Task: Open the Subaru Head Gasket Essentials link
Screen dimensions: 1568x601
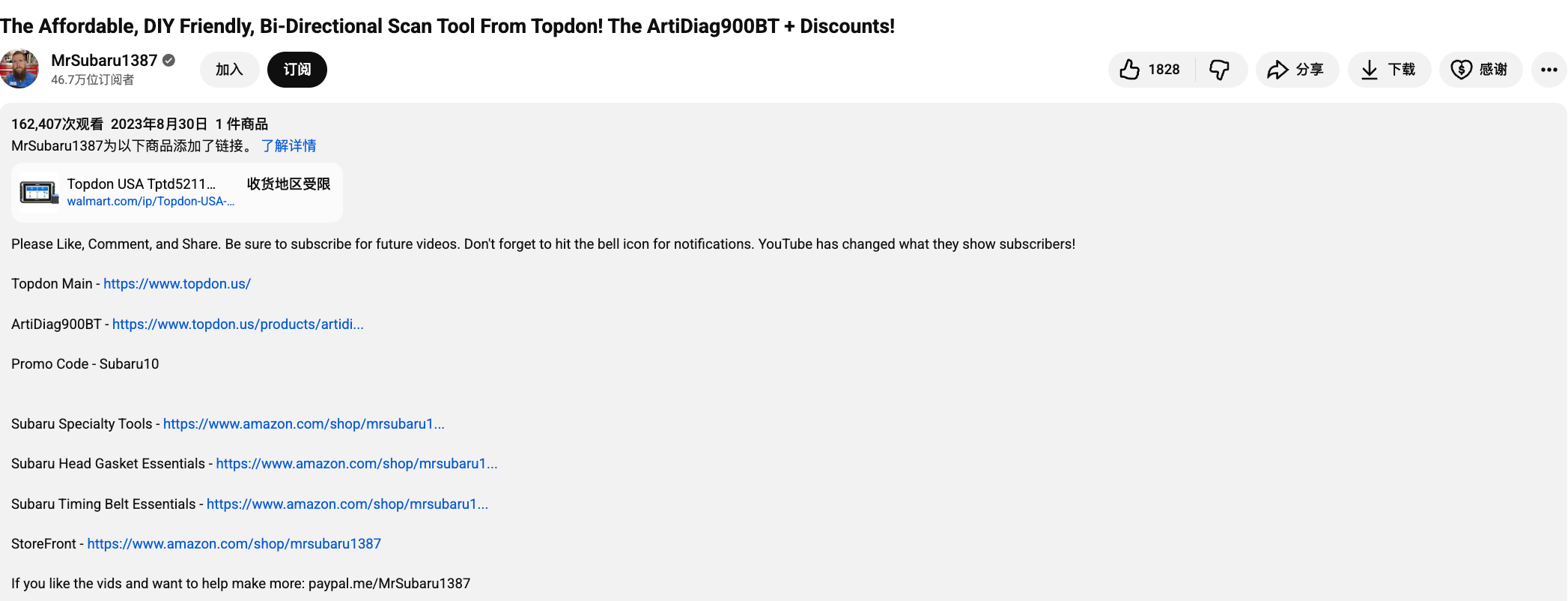Action: [x=356, y=464]
